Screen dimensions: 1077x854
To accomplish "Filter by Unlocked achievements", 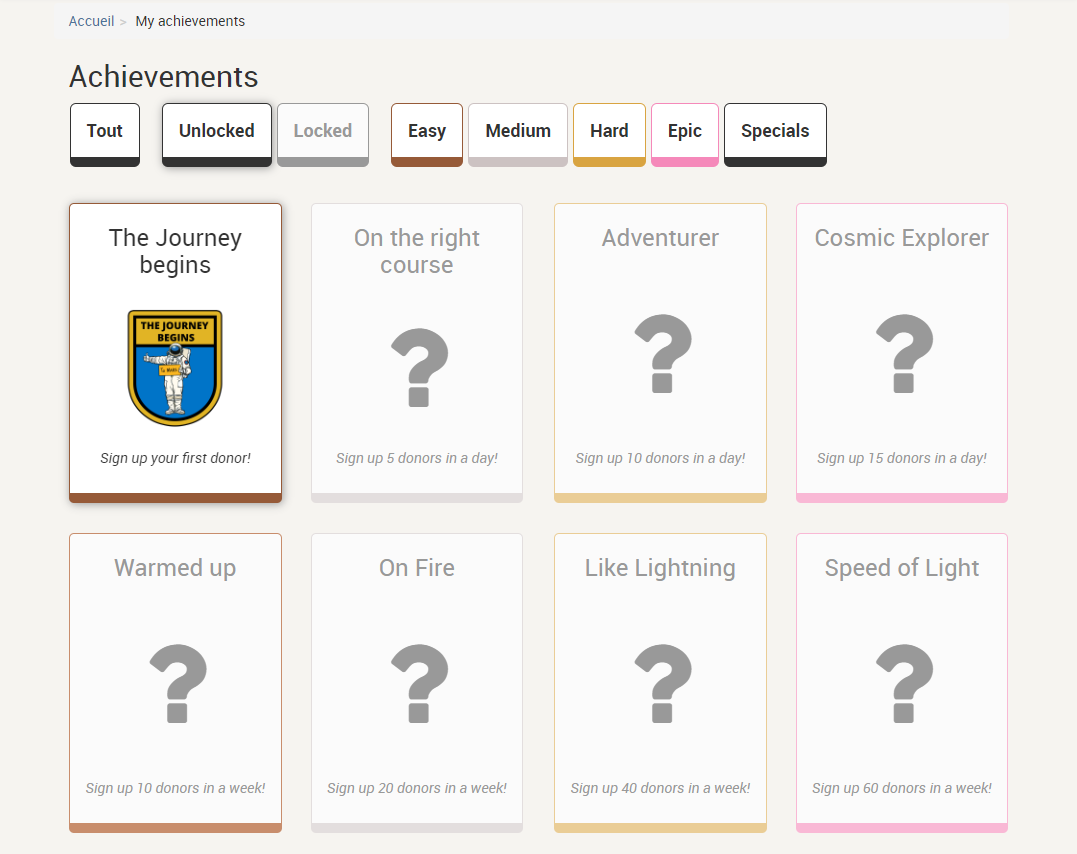I will pyautogui.click(x=217, y=135).
